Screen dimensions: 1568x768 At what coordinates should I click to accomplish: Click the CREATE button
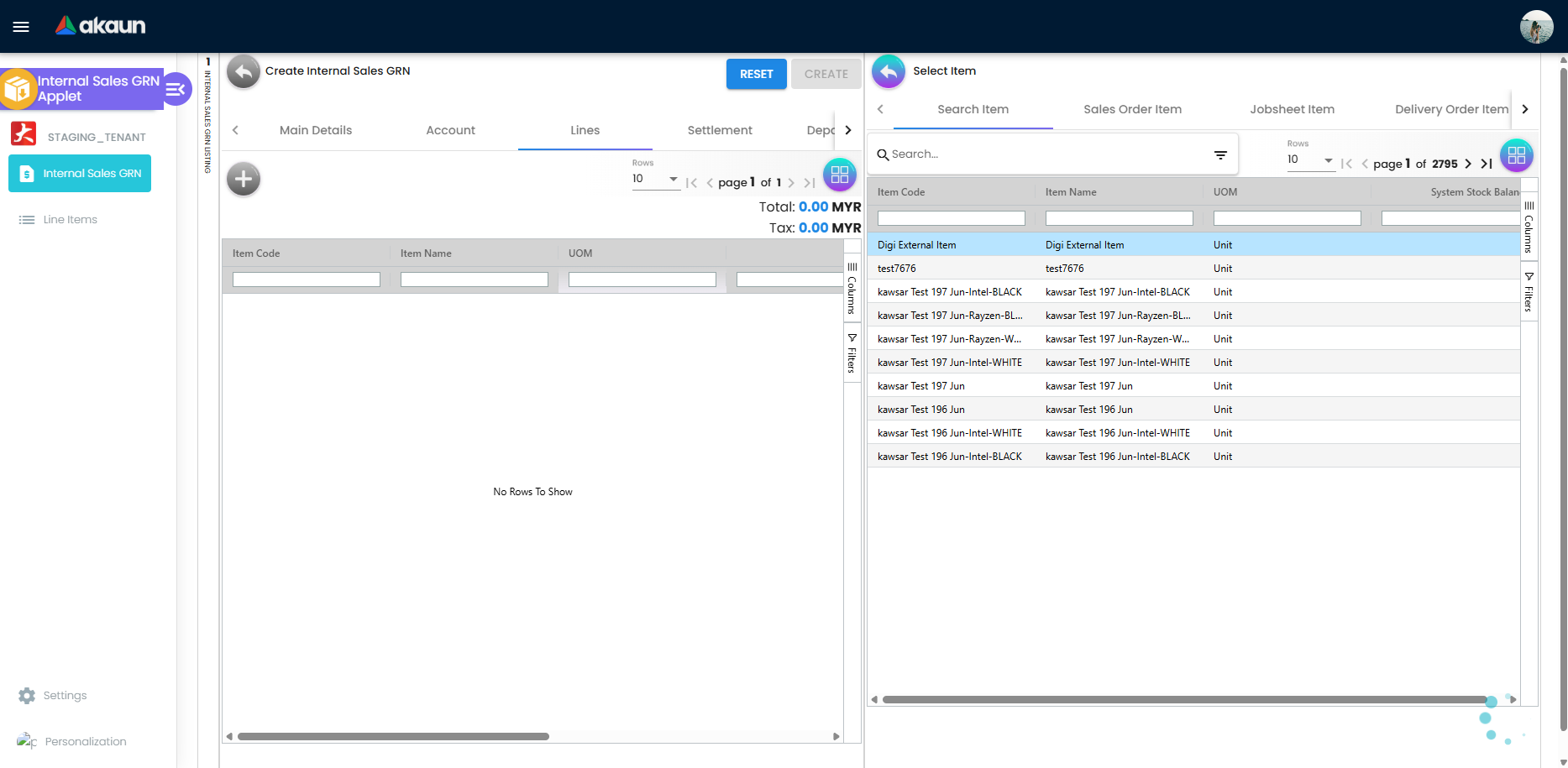(826, 74)
